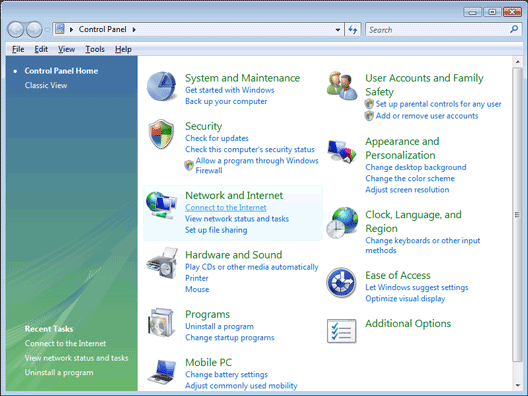Open Appearance and Personalization monitor icon

[x=342, y=152]
